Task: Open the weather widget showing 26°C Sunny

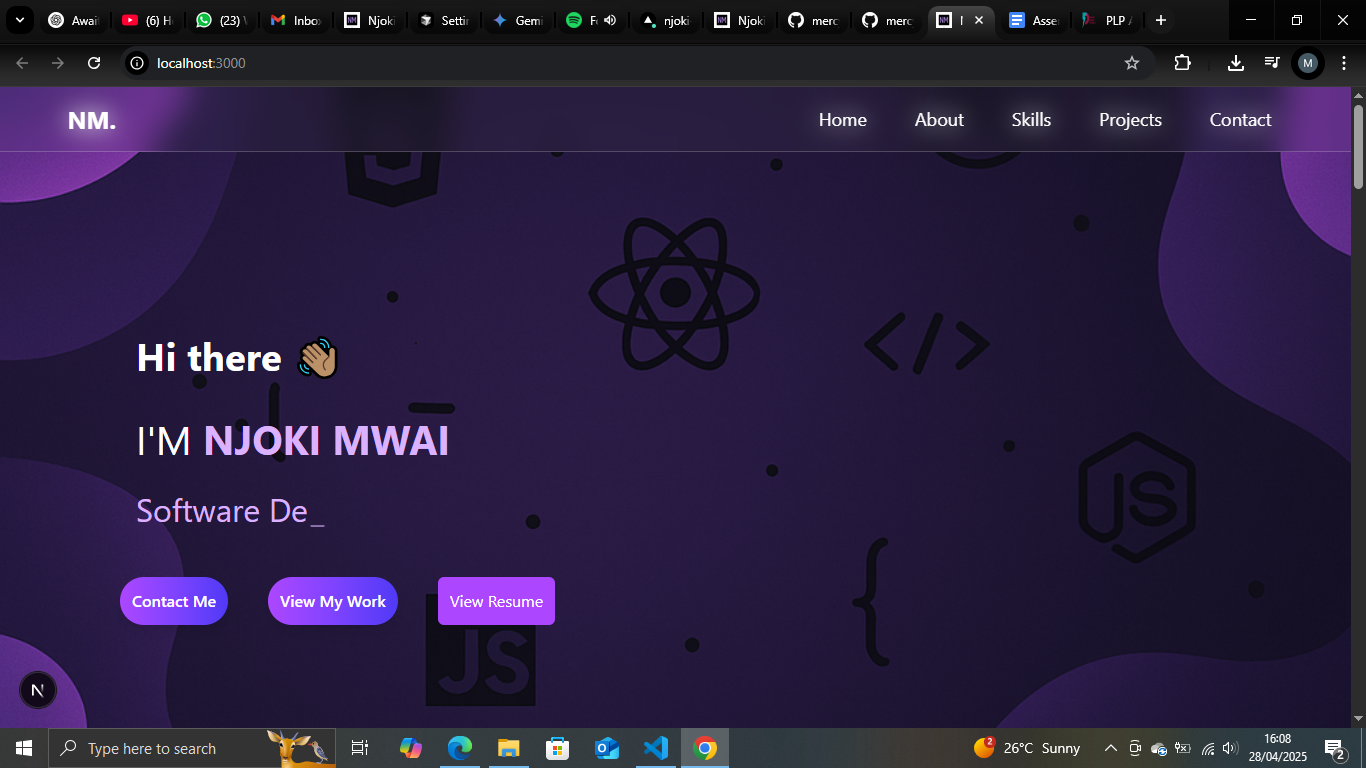Action: click(1028, 748)
